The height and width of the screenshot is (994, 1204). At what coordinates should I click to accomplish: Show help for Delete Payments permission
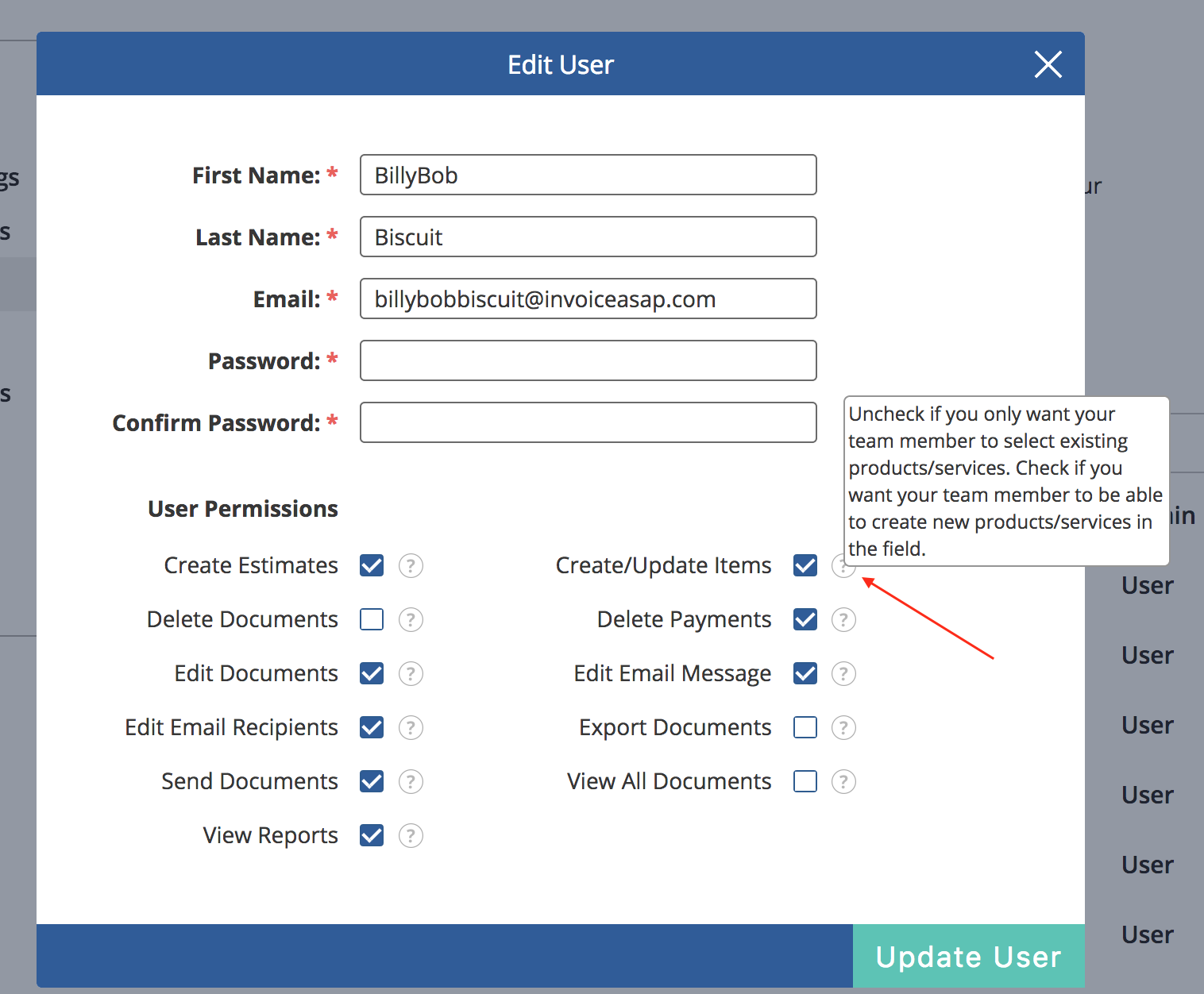[x=843, y=619]
